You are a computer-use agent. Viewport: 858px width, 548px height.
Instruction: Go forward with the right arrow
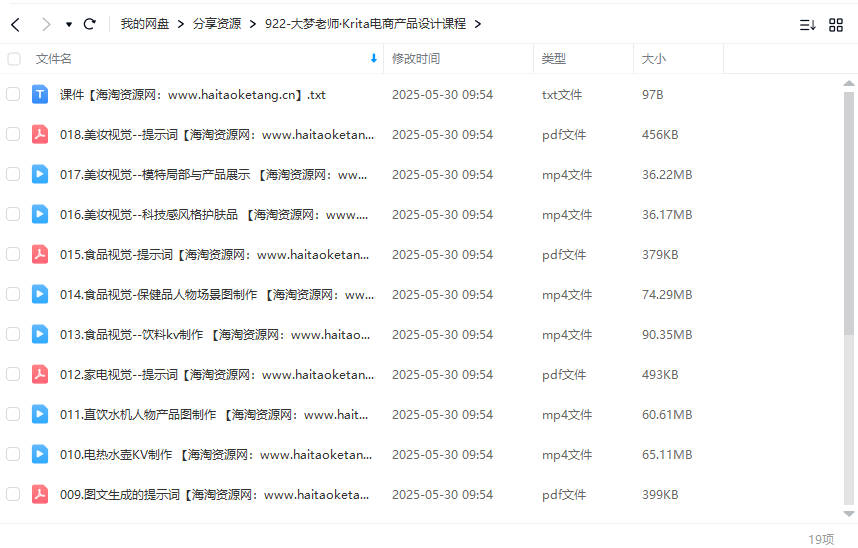(x=46, y=24)
